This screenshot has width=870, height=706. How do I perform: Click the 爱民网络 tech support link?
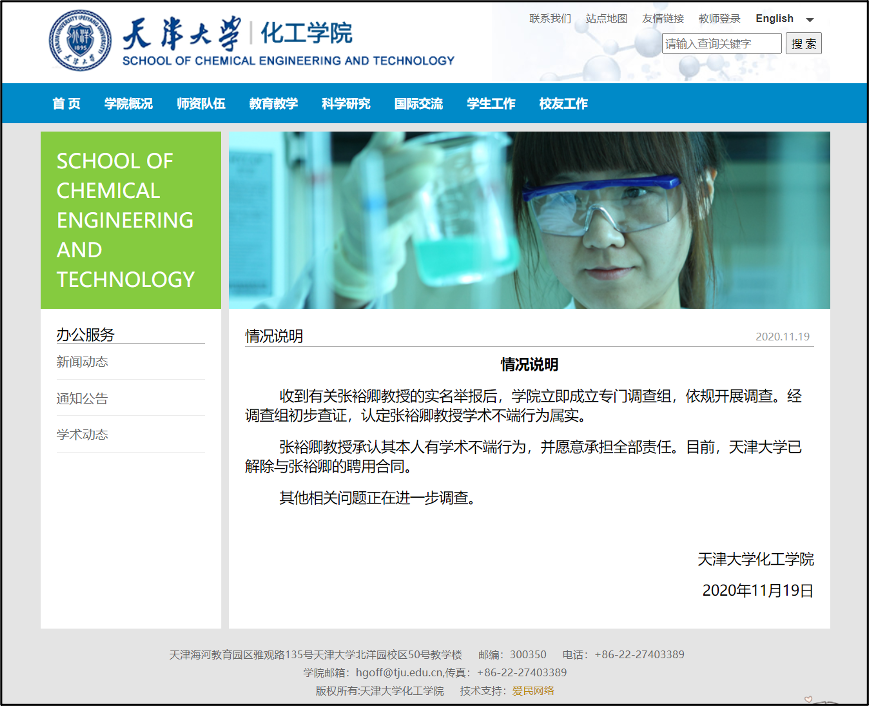tap(533, 690)
